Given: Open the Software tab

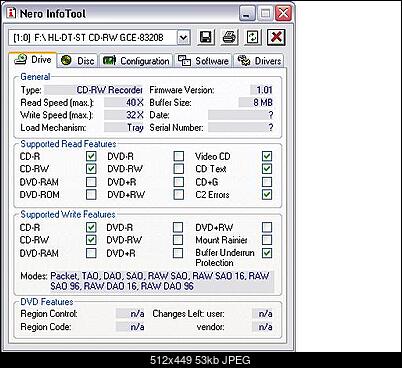Looking at the screenshot, I should point(203,61).
